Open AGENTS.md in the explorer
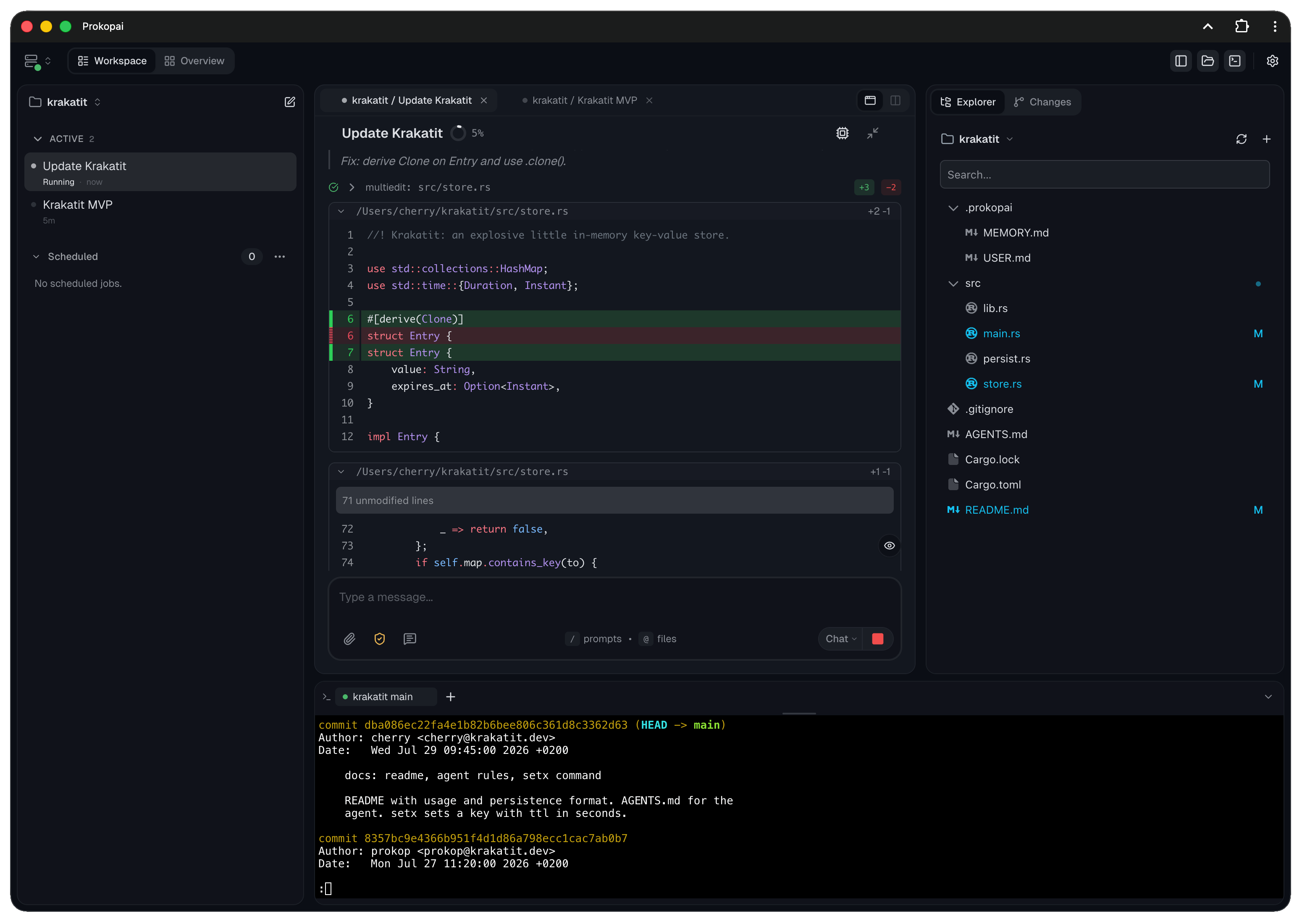The height and width of the screenshot is (924, 1302). point(995,434)
